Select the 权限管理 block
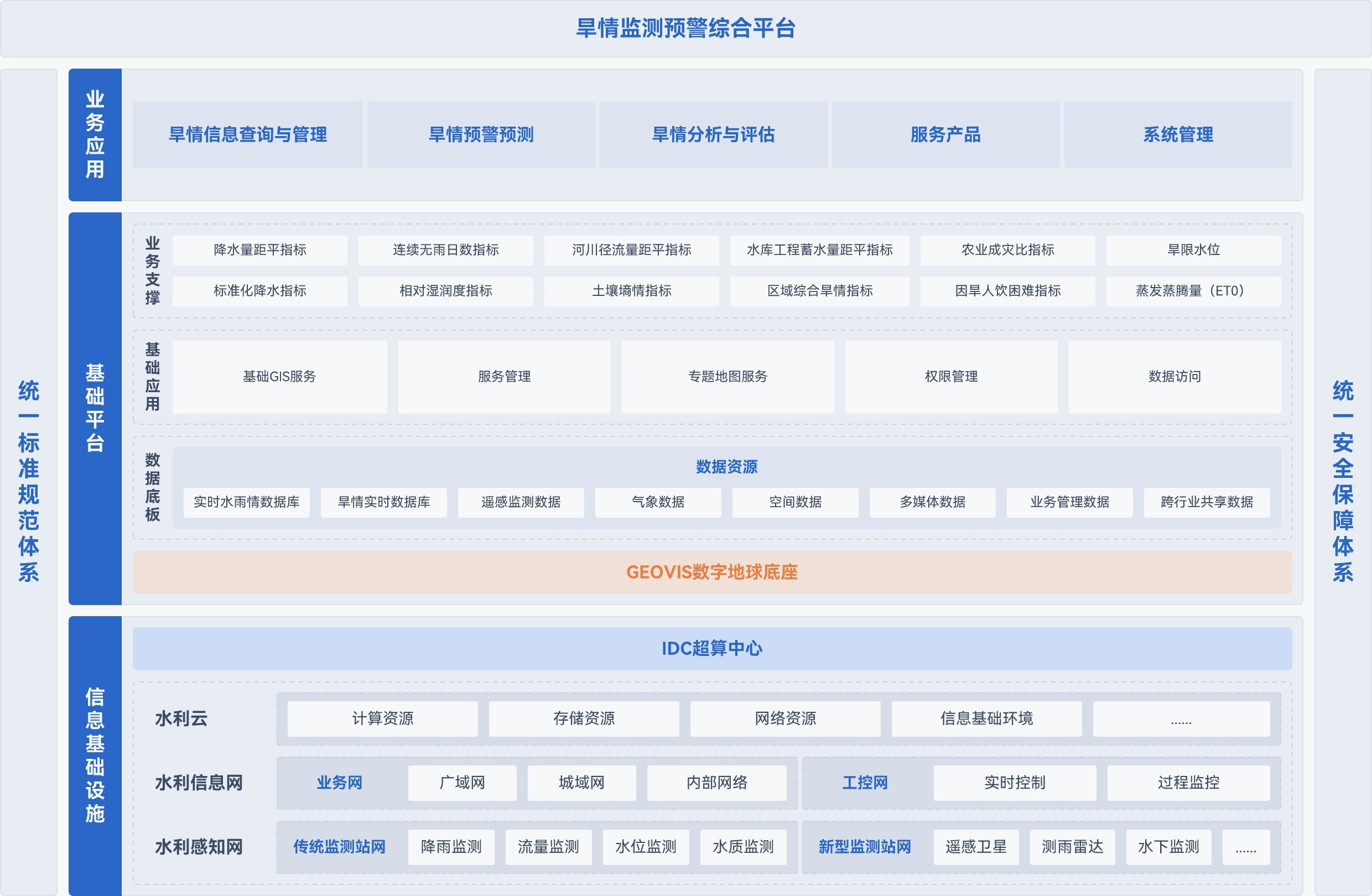This screenshot has height=896, width=1372. [951, 377]
